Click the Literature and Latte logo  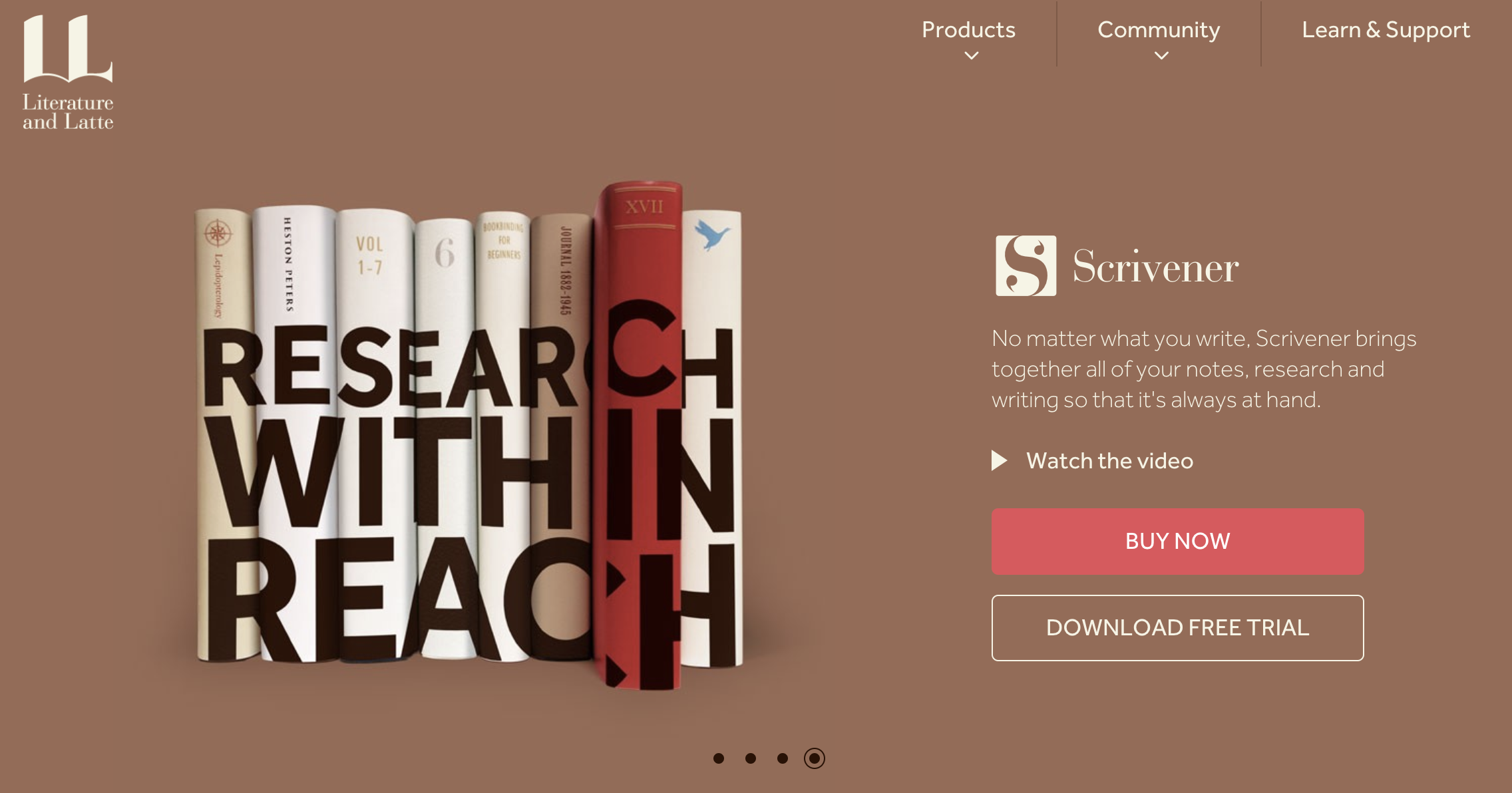point(68,72)
